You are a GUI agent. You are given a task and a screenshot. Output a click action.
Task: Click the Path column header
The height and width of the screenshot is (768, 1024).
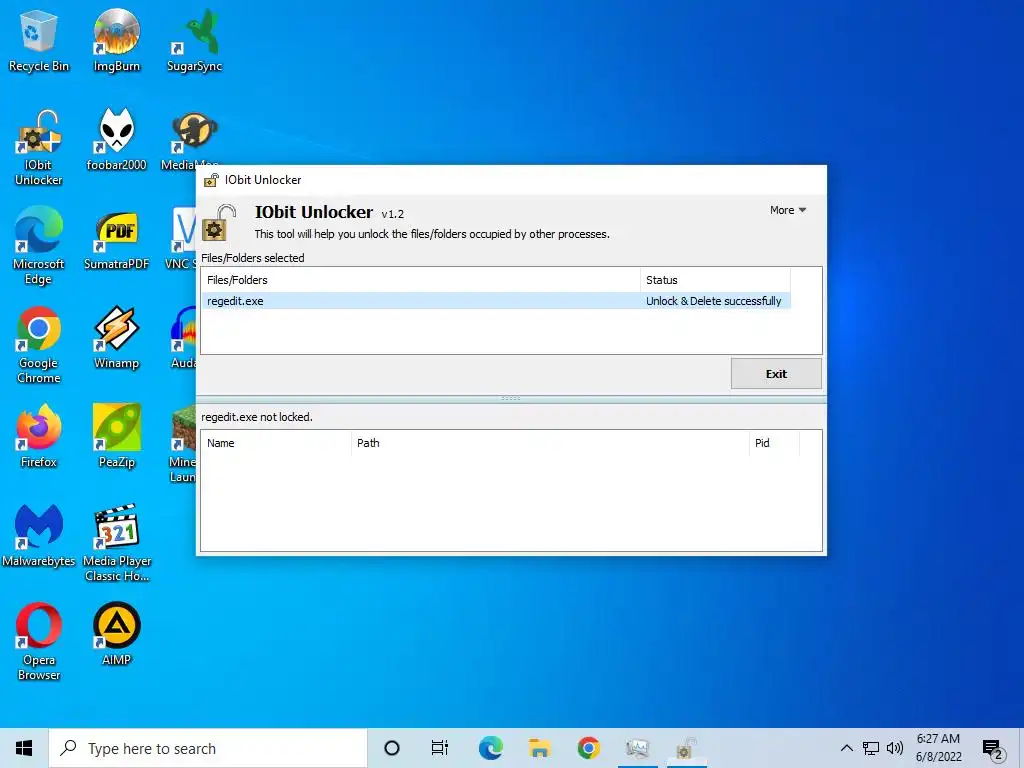point(550,443)
